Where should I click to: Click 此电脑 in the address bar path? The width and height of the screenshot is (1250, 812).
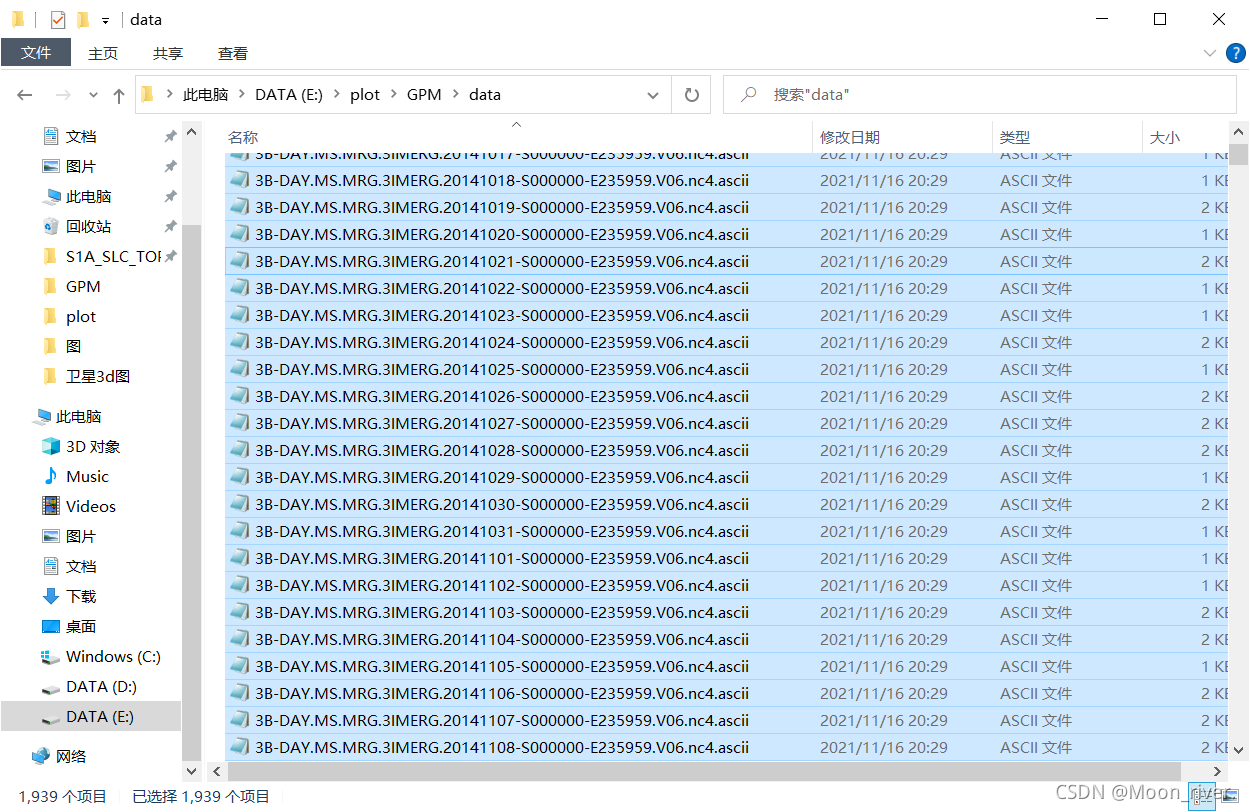click(x=205, y=94)
